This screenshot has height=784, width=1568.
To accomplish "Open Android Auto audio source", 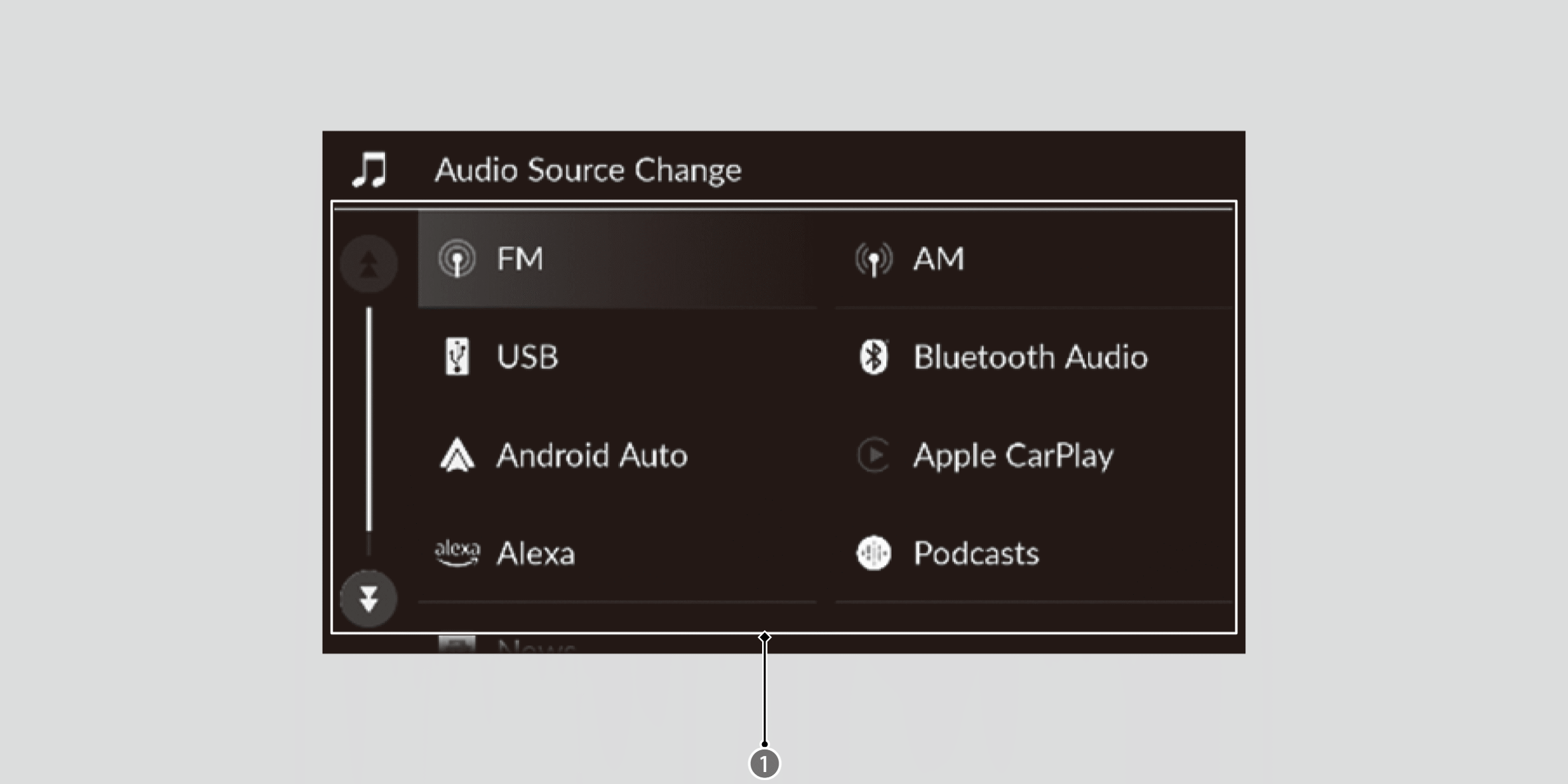I will tap(591, 455).
